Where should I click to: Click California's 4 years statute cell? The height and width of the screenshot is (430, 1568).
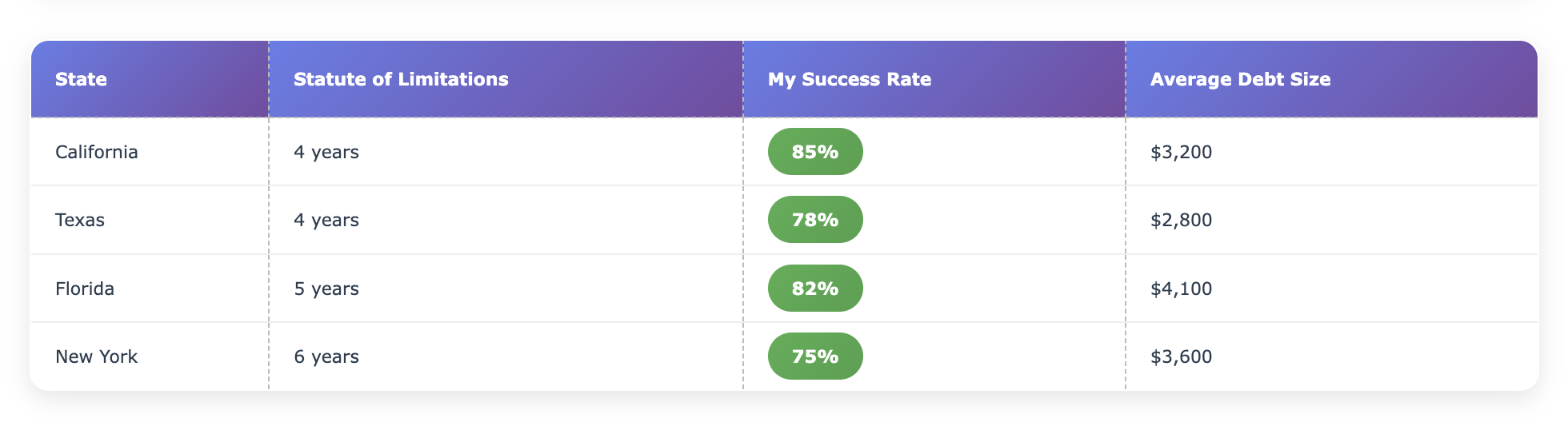[506, 152]
